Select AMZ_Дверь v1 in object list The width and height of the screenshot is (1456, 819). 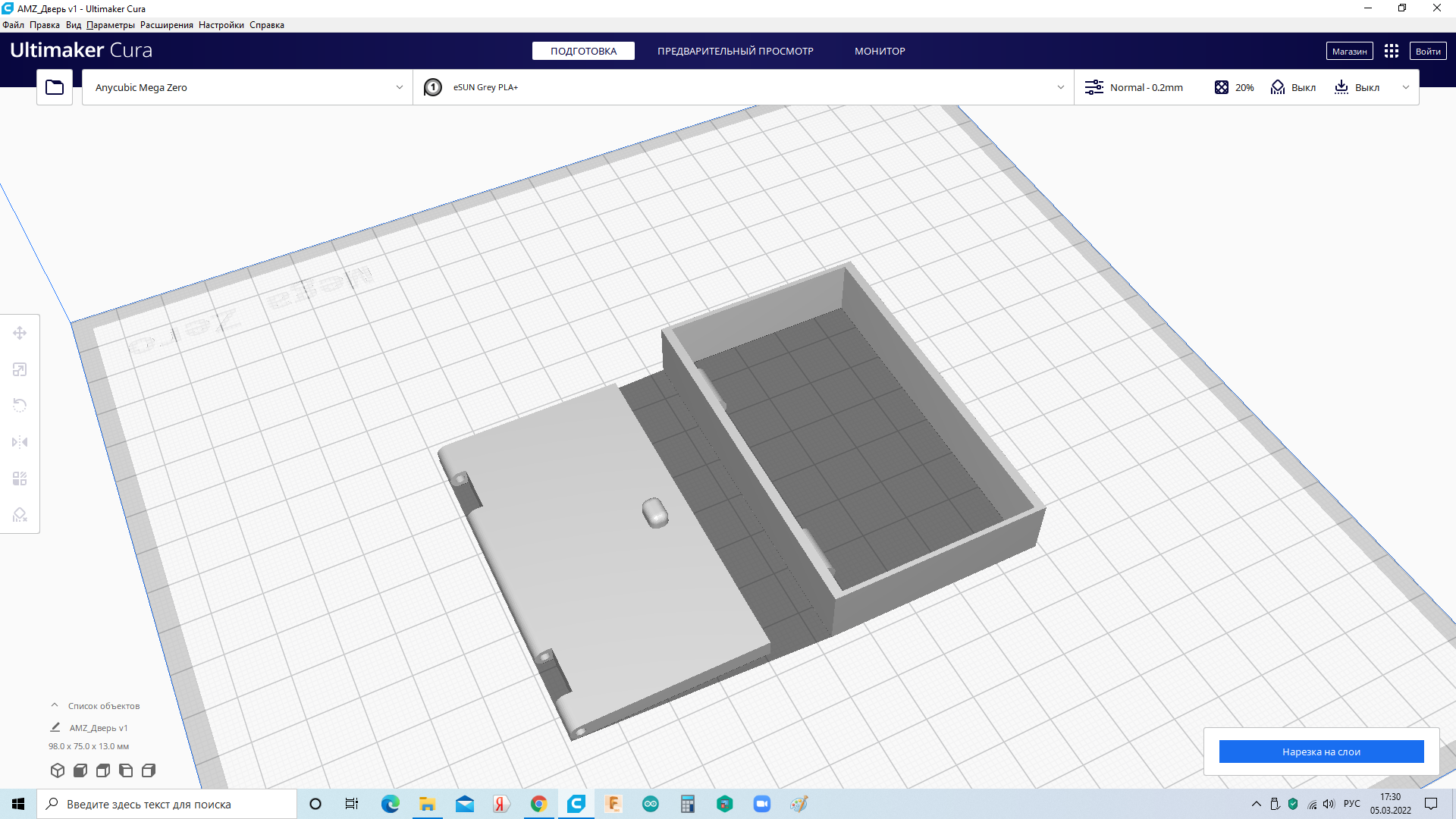[x=99, y=728]
